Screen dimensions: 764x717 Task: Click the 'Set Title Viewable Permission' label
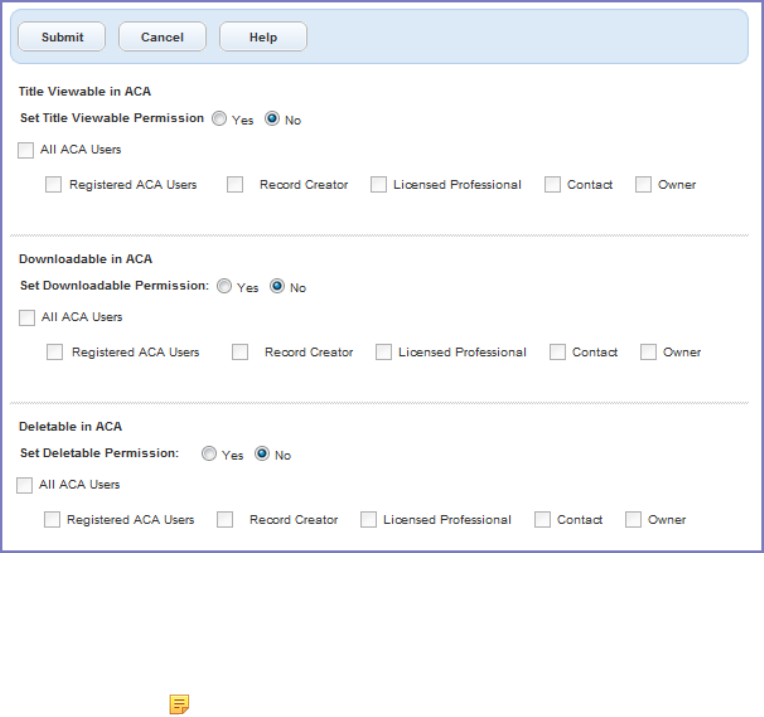112,118
